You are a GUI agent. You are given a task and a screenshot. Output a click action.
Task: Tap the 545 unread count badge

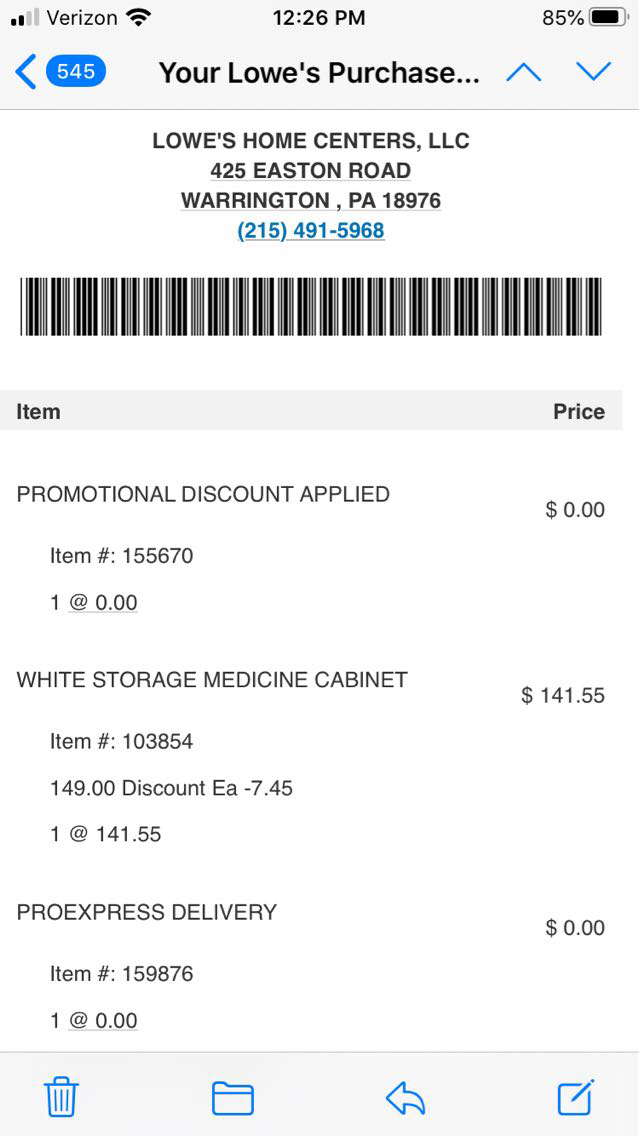pos(76,72)
